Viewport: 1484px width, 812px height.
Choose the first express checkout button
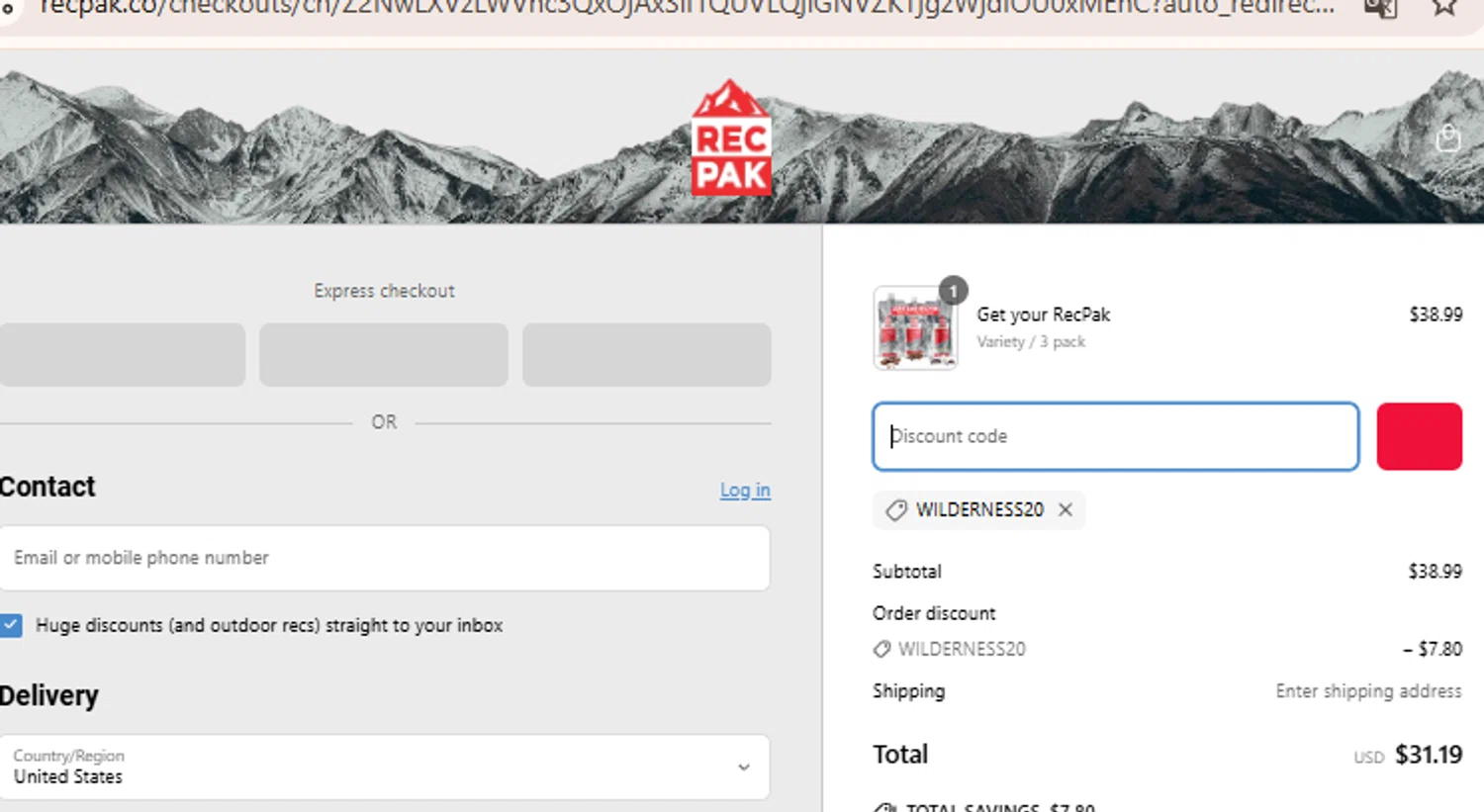coord(122,354)
